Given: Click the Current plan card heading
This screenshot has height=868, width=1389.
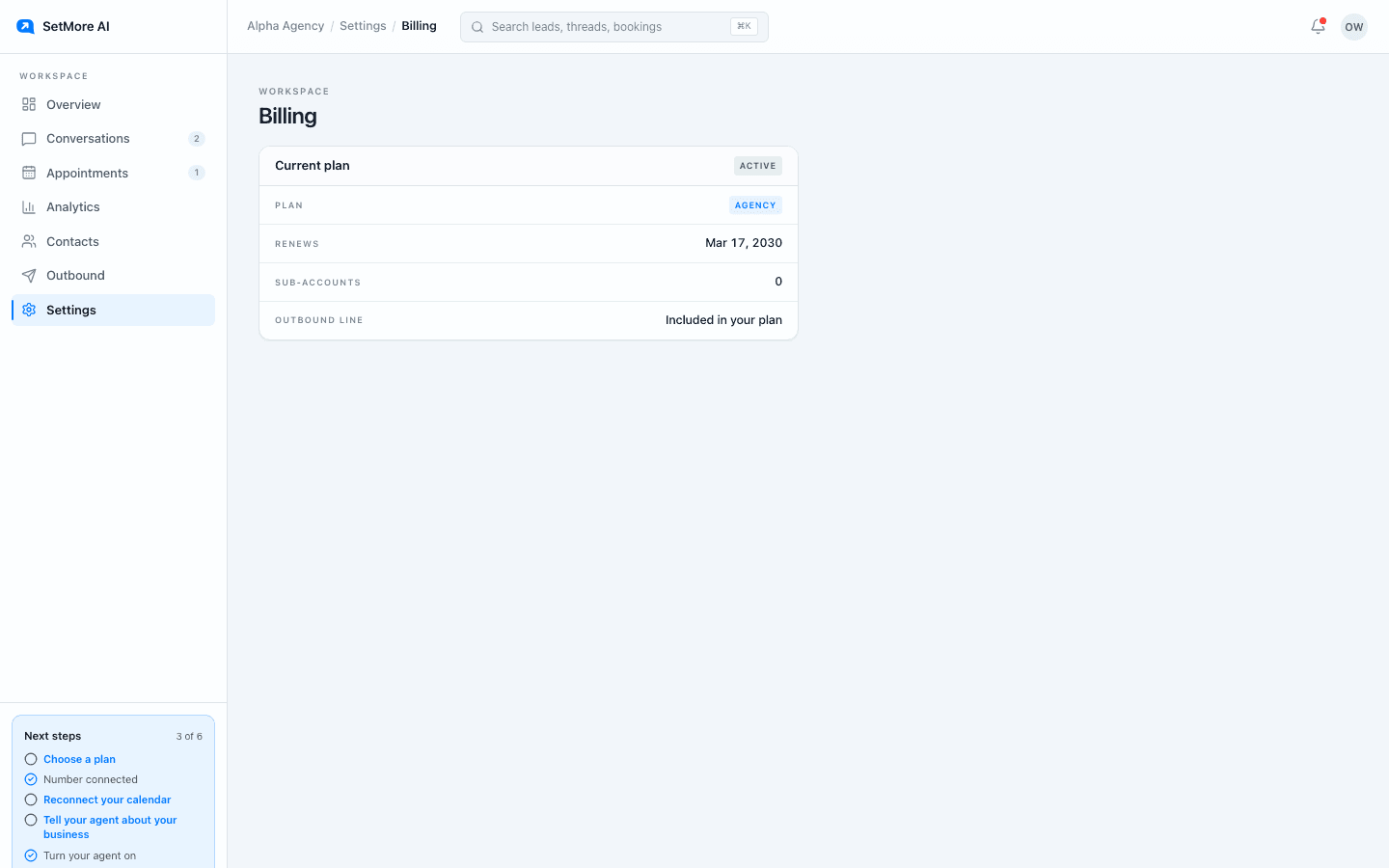Looking at the screenshot, I should (x=313, y=166).
